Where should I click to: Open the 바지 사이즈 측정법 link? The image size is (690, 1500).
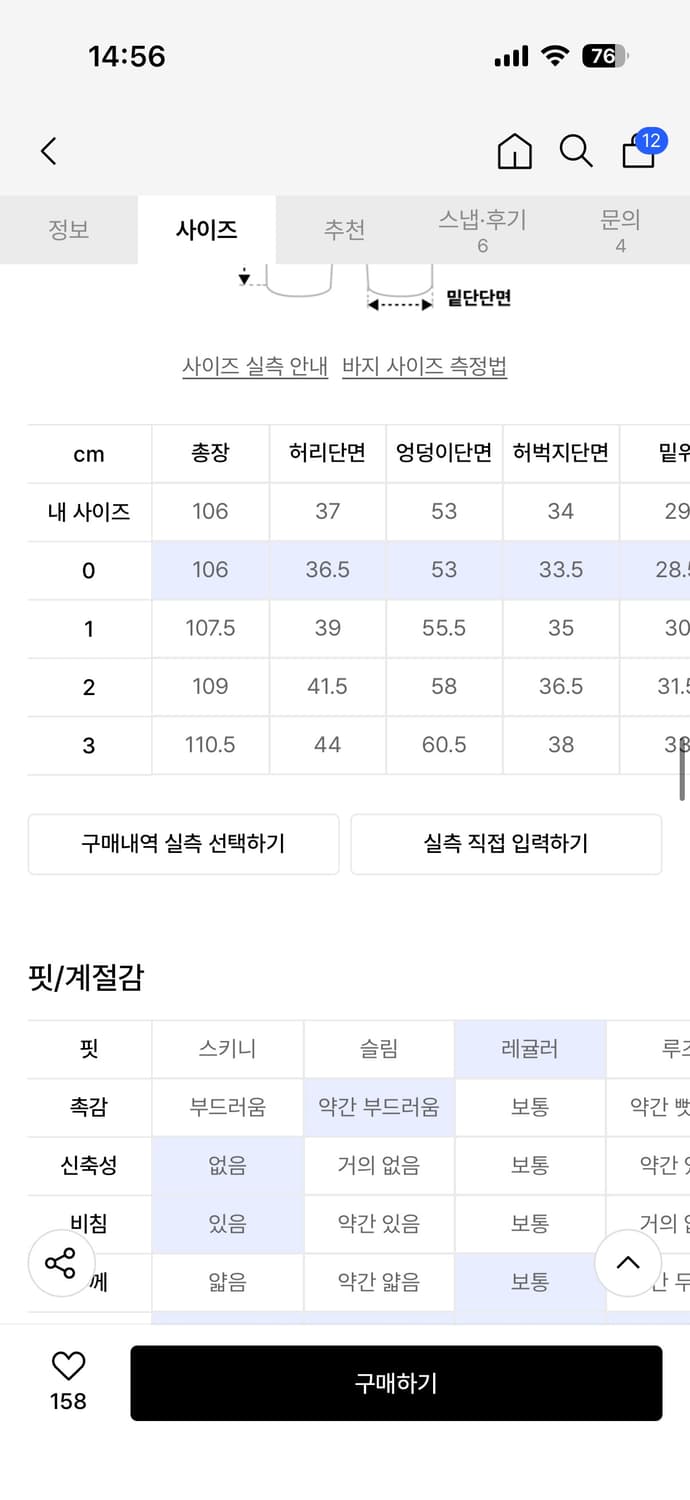tap(424, 367)
